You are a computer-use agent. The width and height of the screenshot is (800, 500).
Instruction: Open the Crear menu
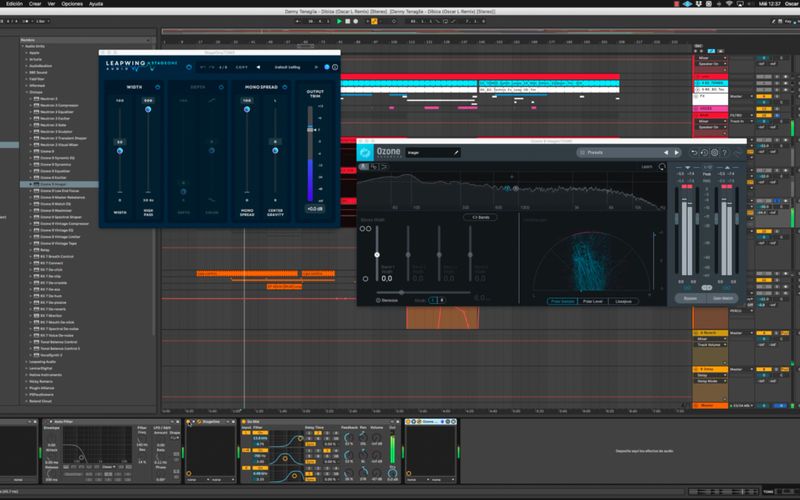pyautogui.click(x=35, y=4)
